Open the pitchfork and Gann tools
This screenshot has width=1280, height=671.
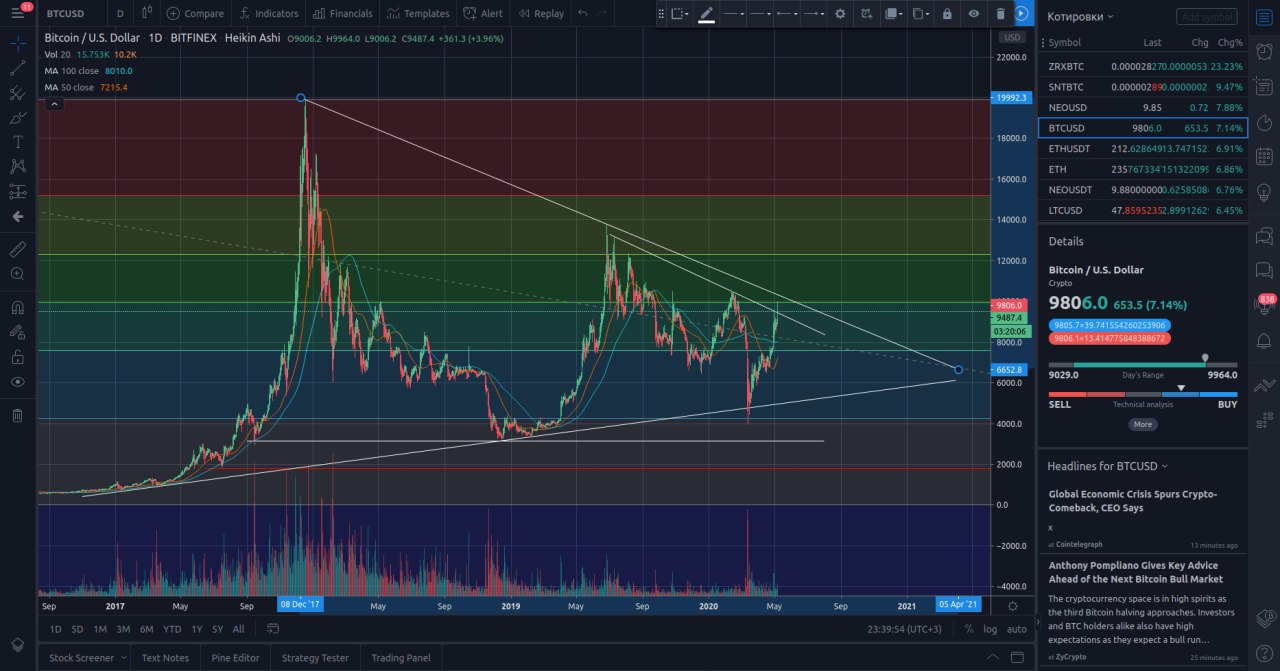tap(17, 93)
